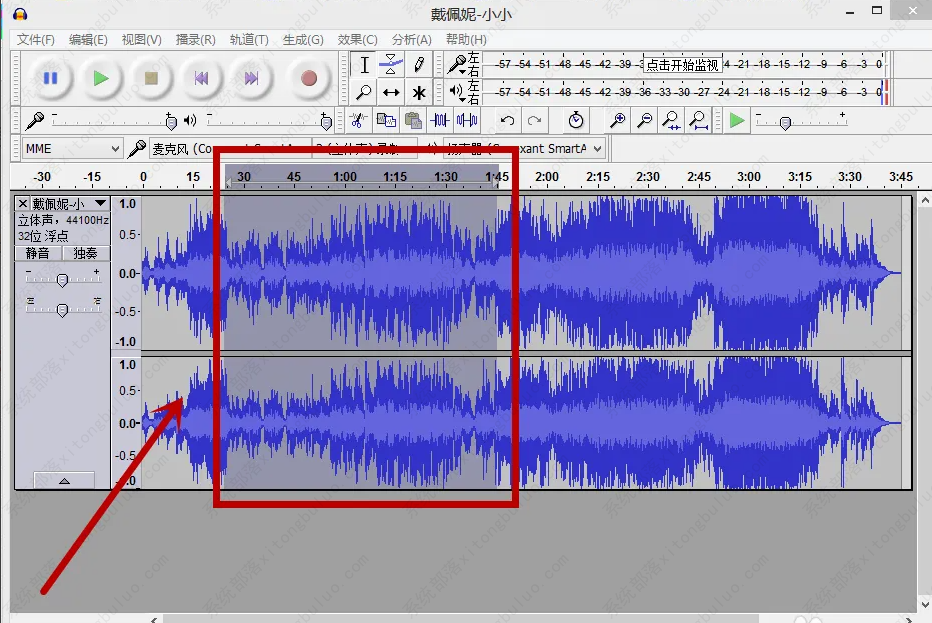Undo the last action
The height and width of the screenshot is (623, 932).
coord(507,121)
